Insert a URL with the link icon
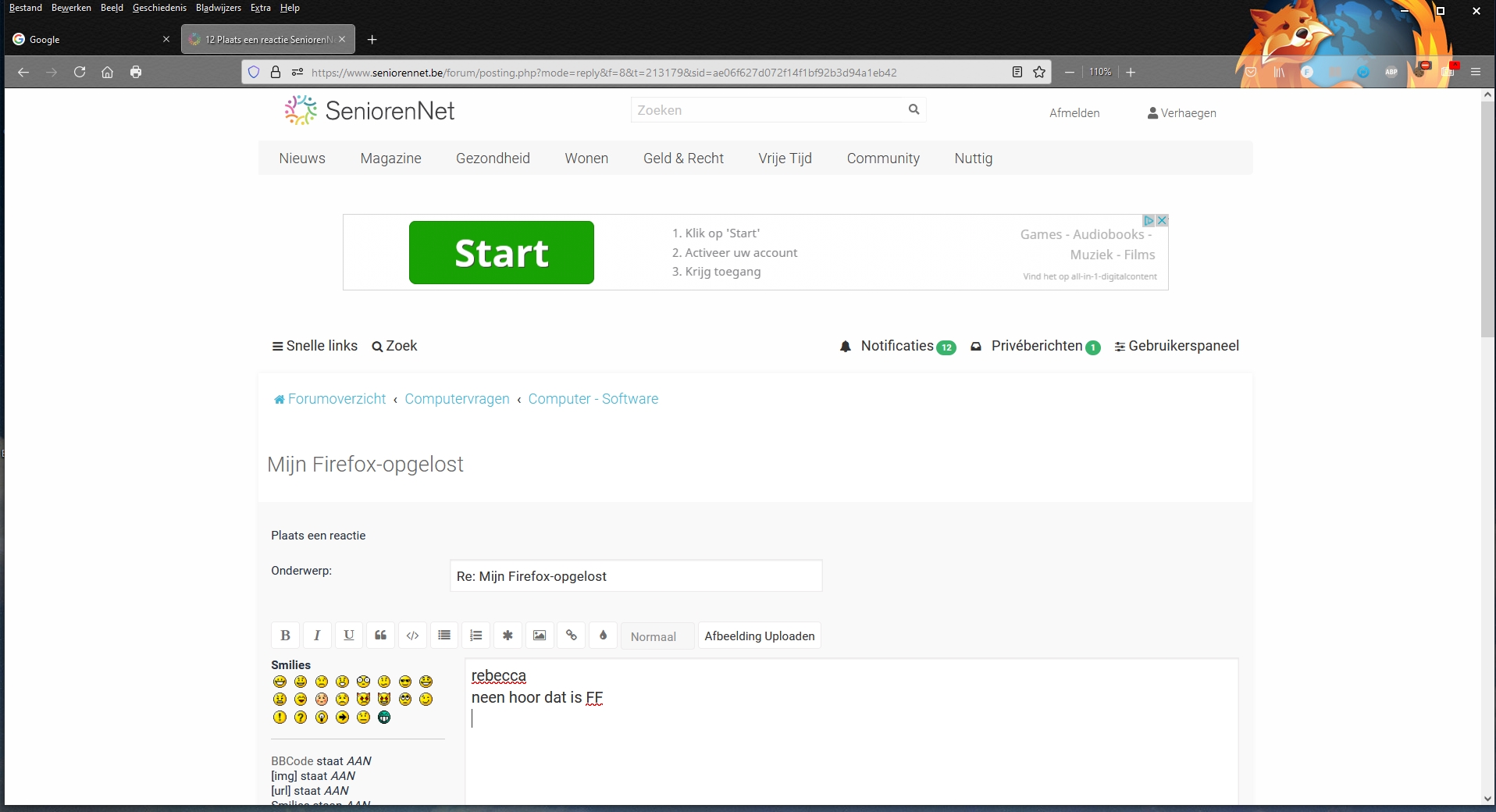This screenshot has height=812, width=1496. coord(572,636)
